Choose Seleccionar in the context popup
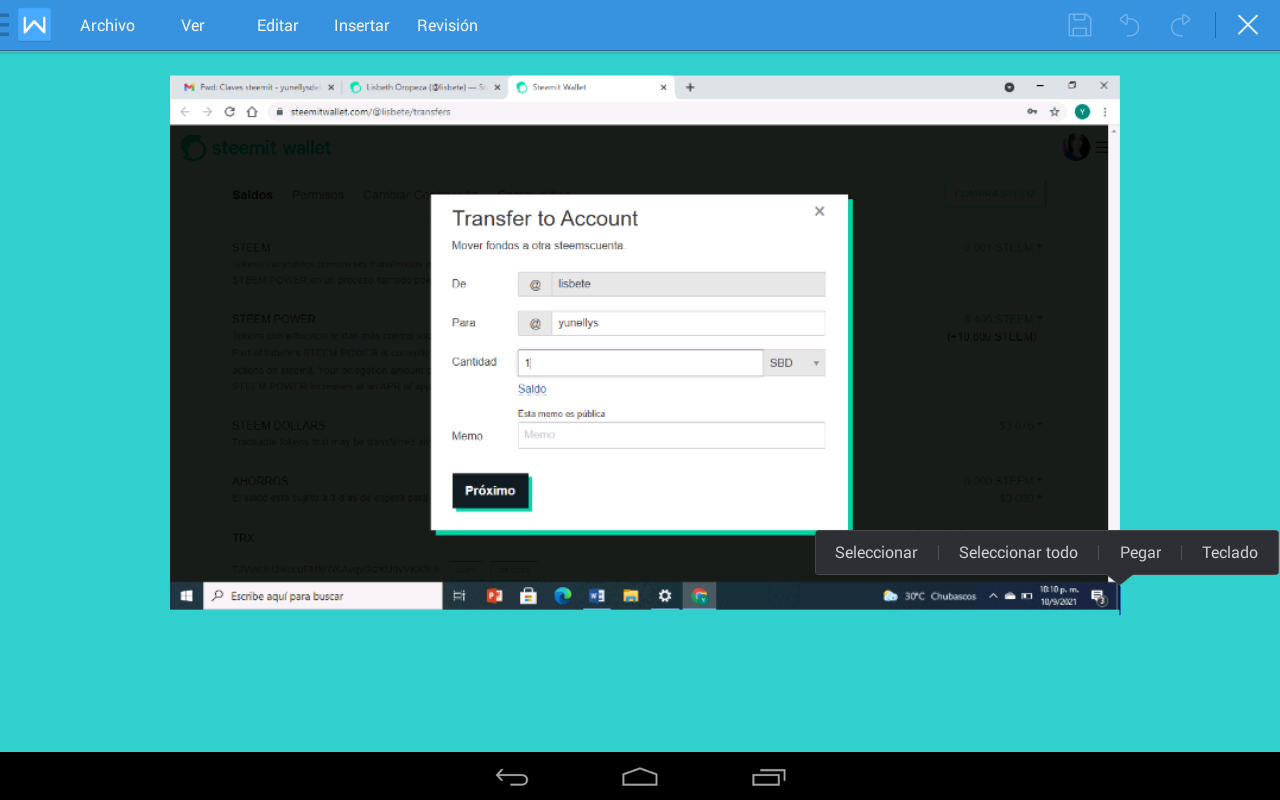This screenshot has height=800, width=1280. (876, 553)
